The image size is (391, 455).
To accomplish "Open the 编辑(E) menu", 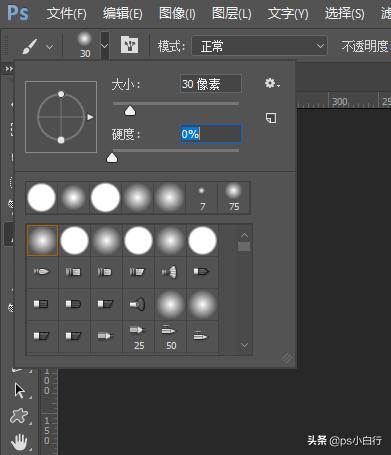I will tap(122, 14).
